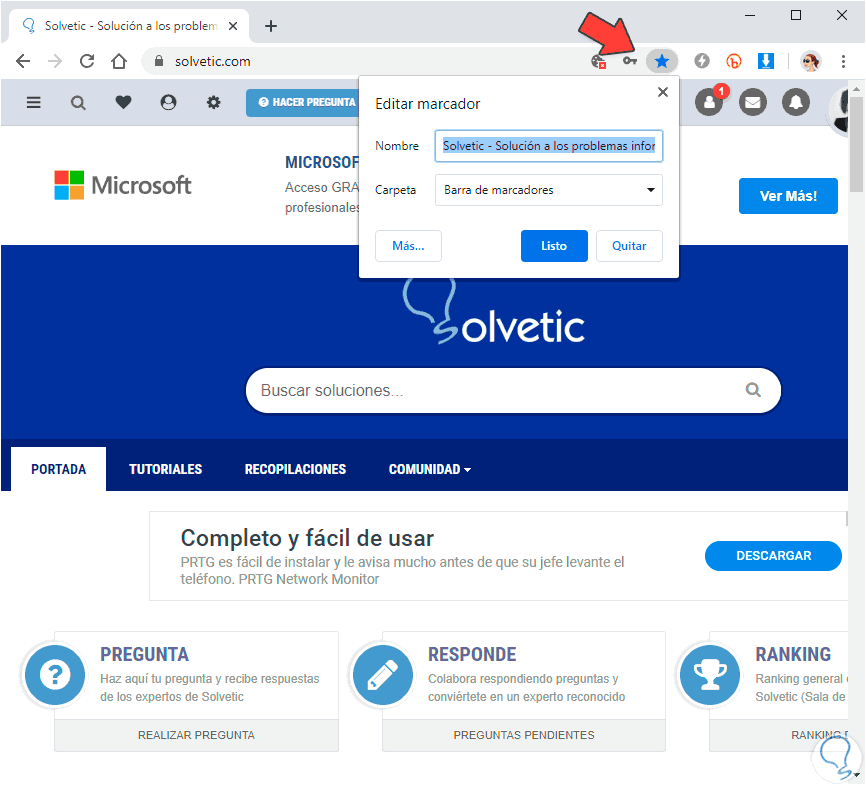Reload the page with refresh icon
Image resolution: width=866 pixels, height=785 pixels.
point(87,61)
